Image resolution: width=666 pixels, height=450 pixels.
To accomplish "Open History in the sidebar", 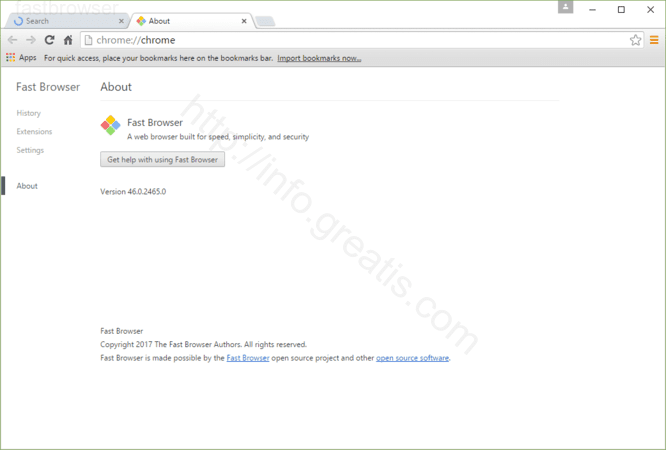I will tap(29, 113).
